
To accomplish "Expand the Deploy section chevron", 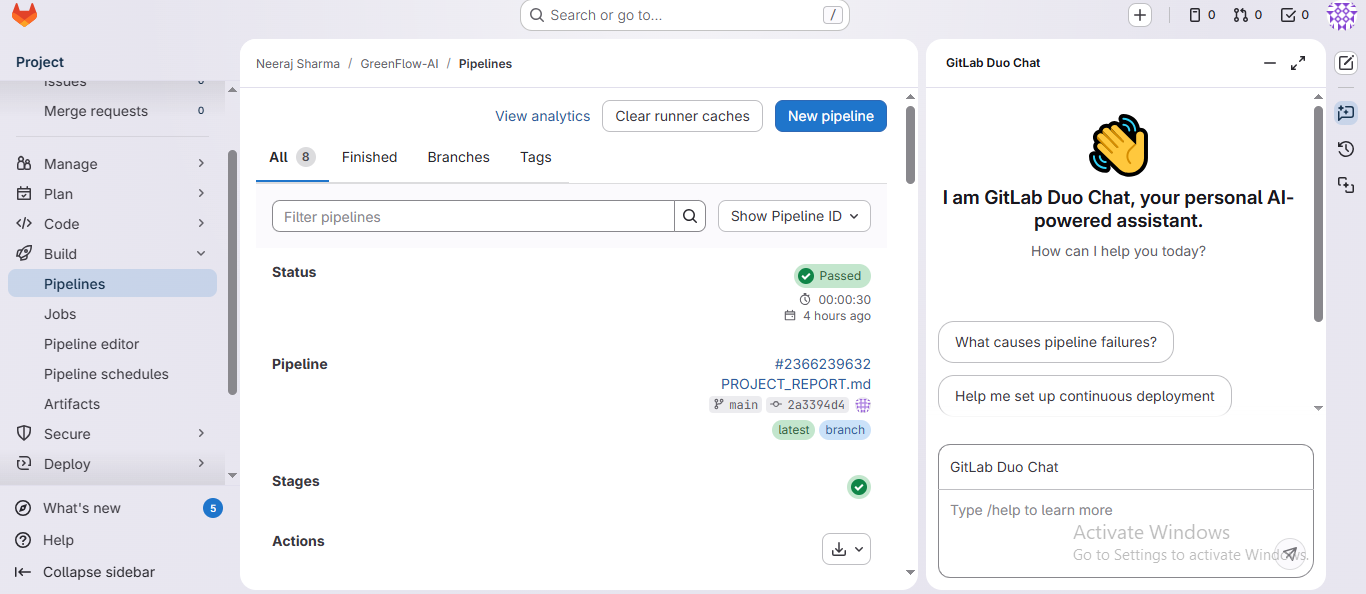I will pos(201,463).
